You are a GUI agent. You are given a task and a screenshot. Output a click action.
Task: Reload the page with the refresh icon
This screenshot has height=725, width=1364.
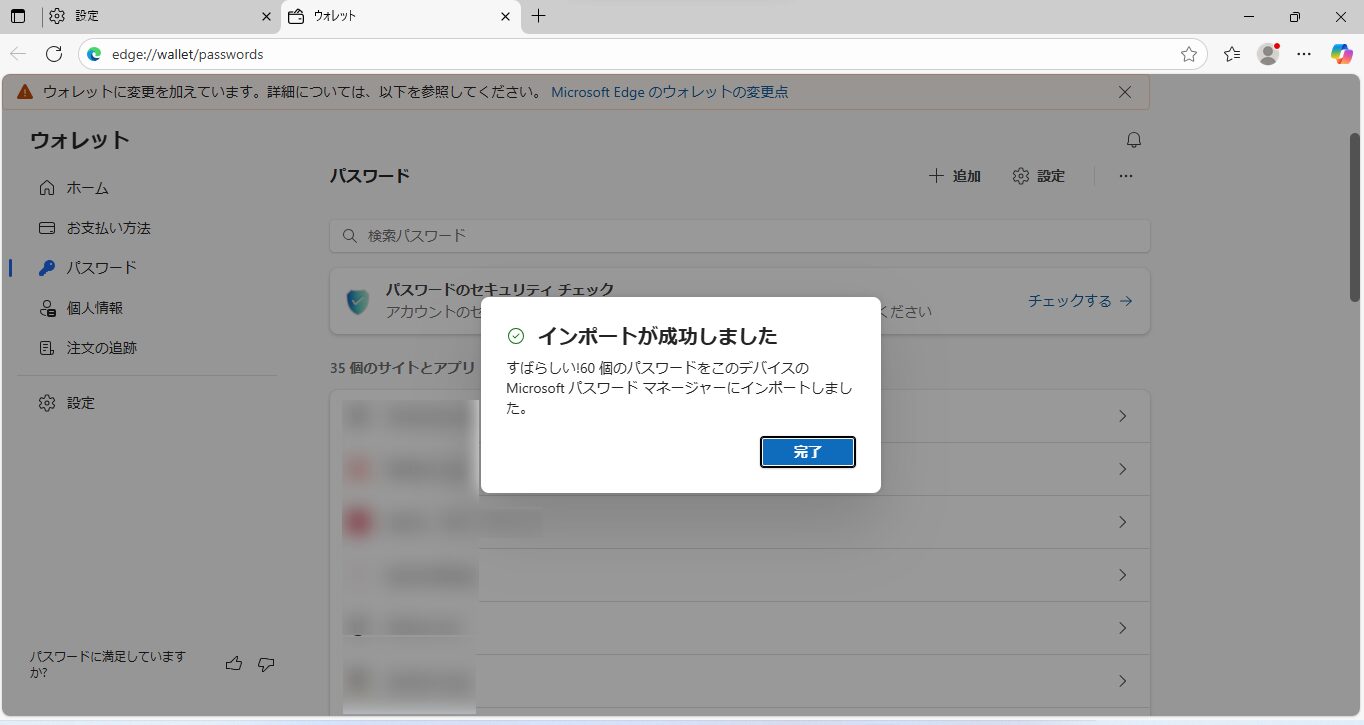coord(54,54)
